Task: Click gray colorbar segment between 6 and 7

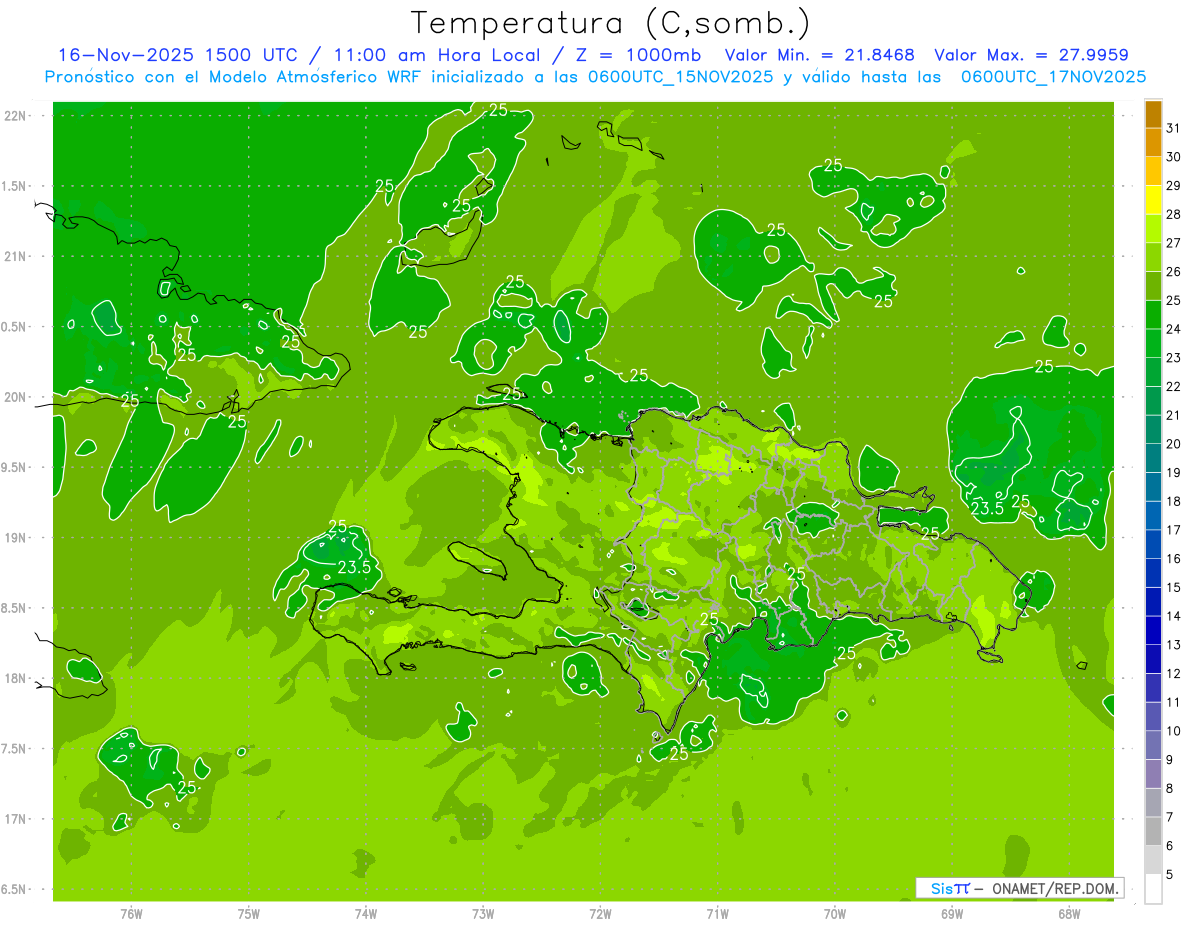Action: pyautogui.click(x=1153, y=832)
